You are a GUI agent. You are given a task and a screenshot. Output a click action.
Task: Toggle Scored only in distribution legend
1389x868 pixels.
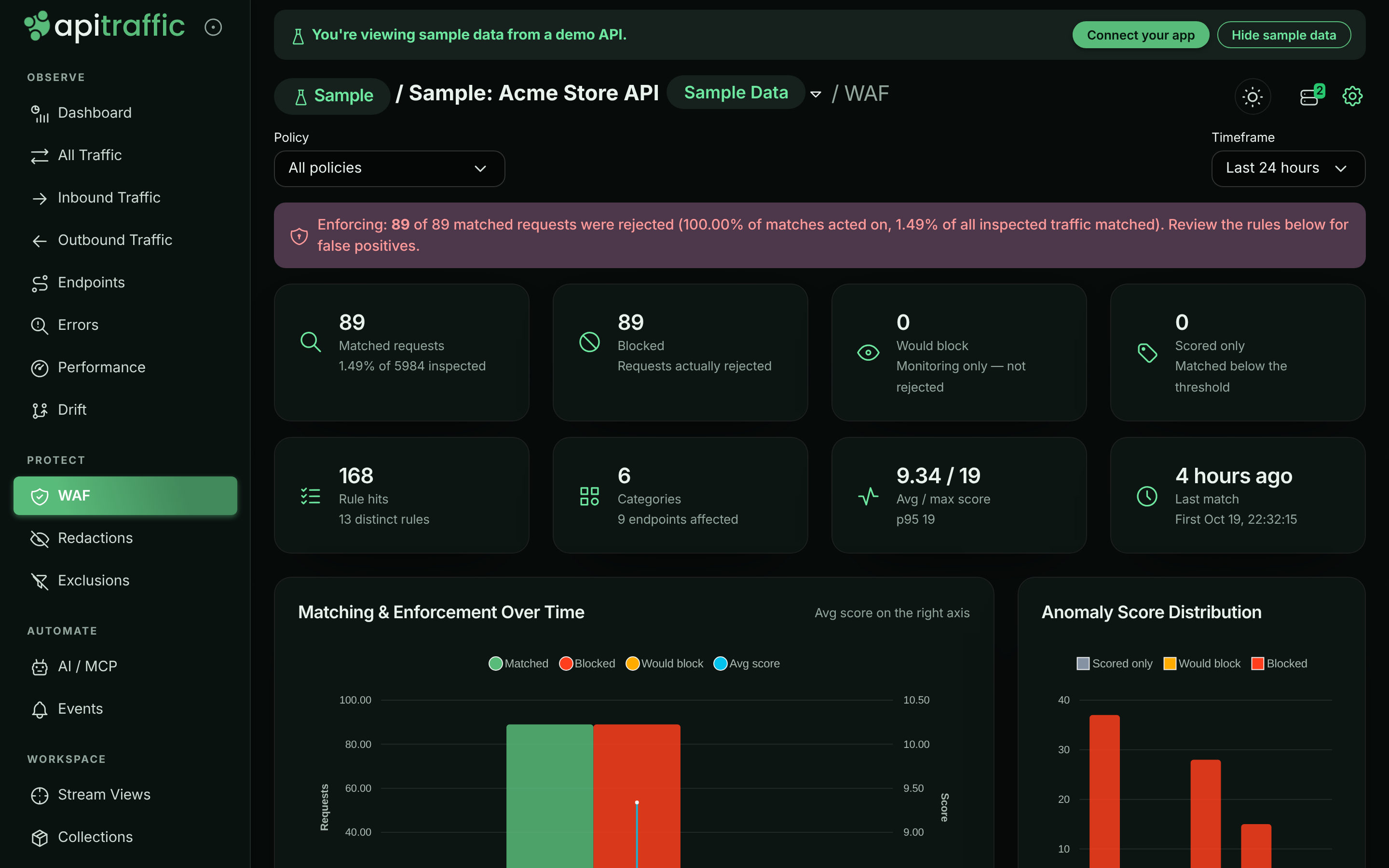click(x=1114, y=664)
